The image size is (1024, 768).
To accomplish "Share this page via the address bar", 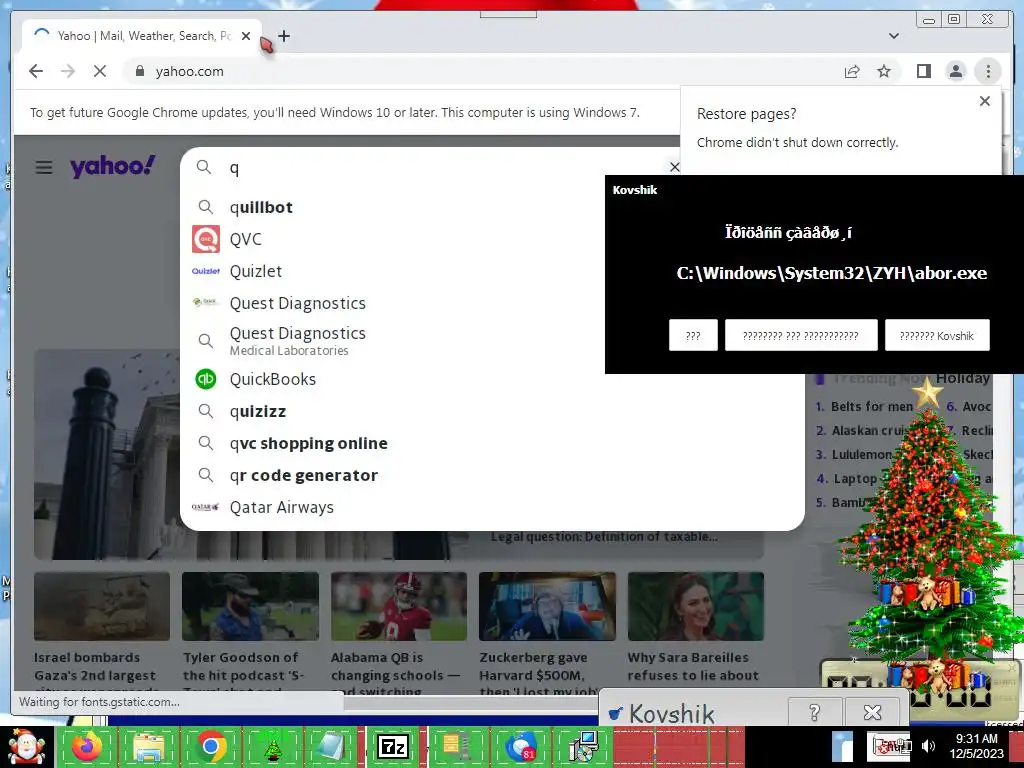I will click(852, 71).
